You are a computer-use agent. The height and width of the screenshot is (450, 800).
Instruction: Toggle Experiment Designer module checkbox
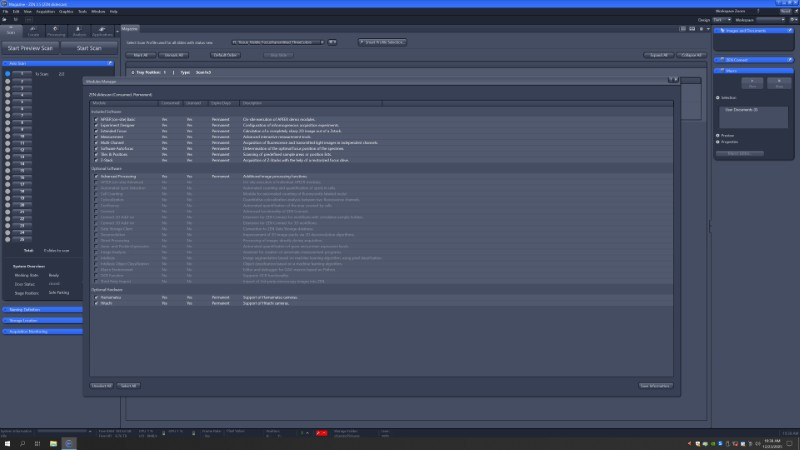[97, 124]
